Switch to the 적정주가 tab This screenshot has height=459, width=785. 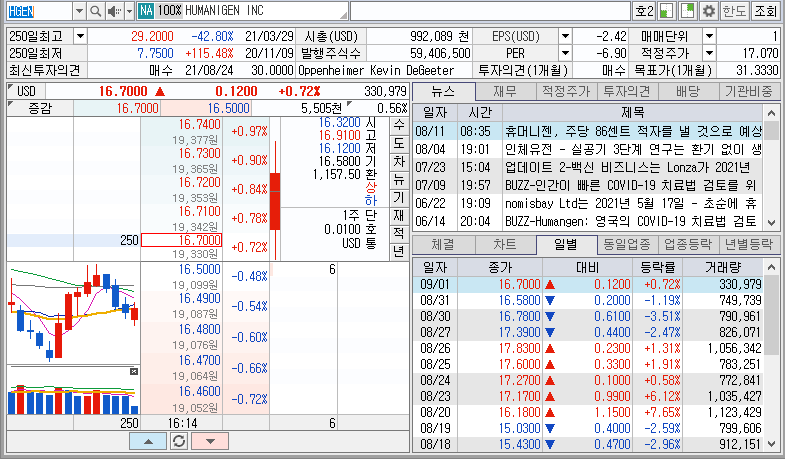(566, 92)
